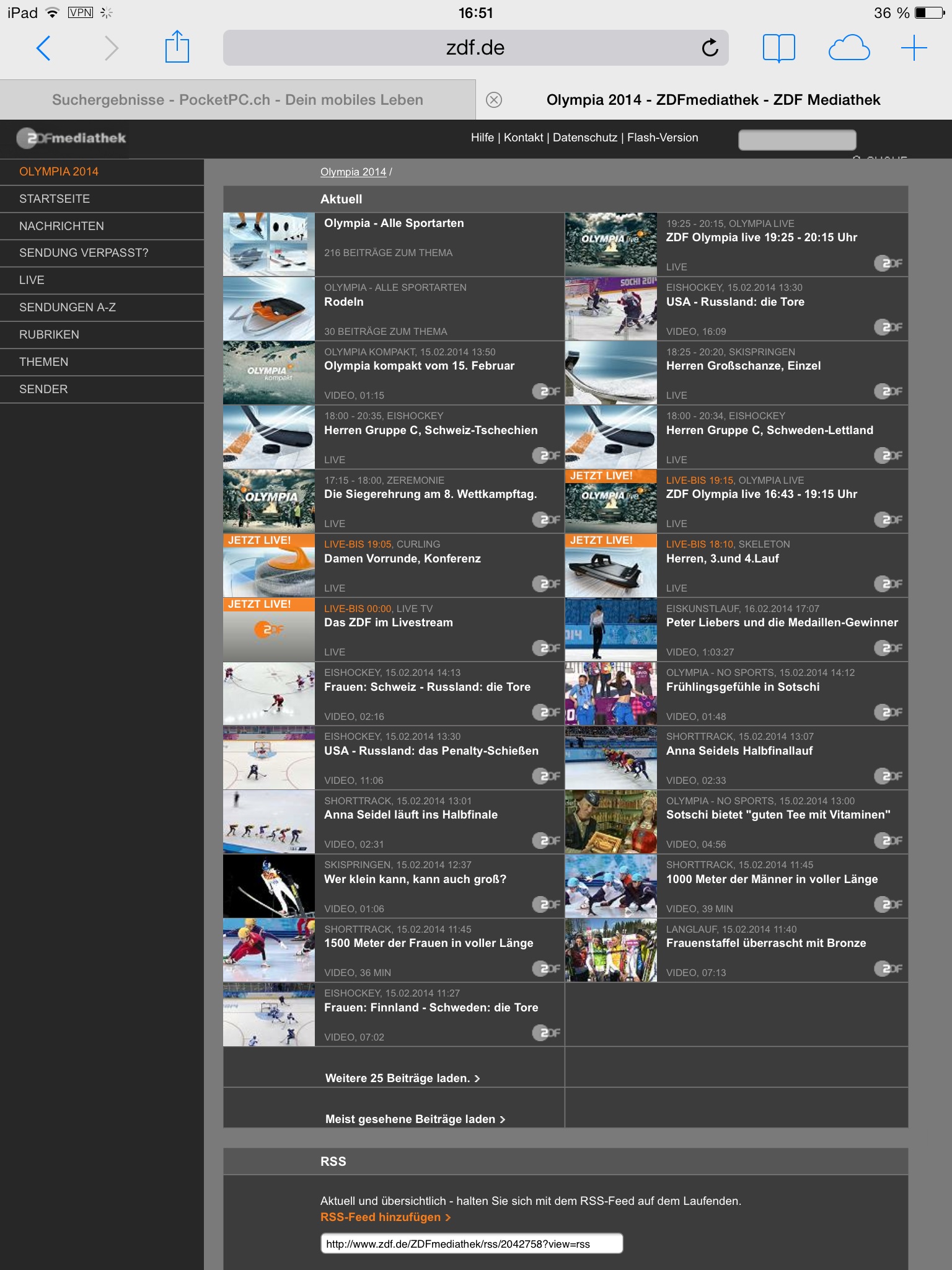The image size is (952, 1270).
Task: Click the Datenschutz link
Action: pos(585,138)
